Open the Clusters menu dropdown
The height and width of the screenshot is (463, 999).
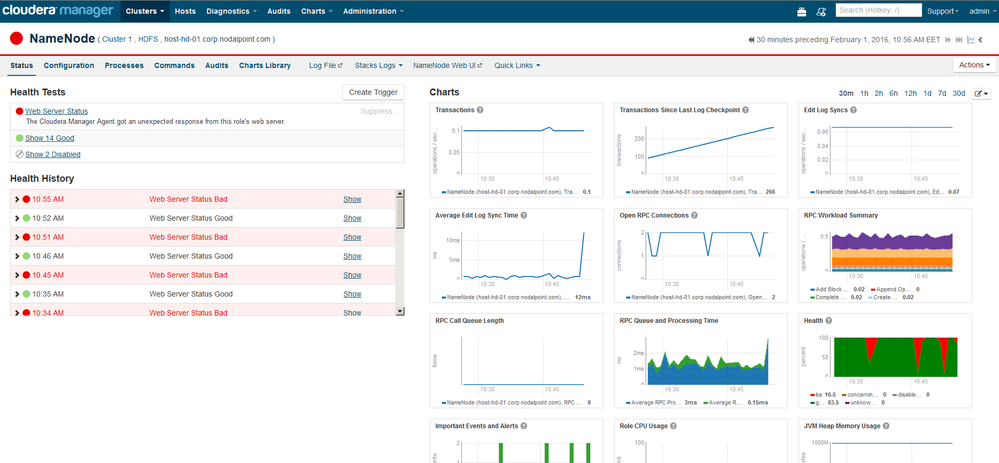click(x=144, y=11)
